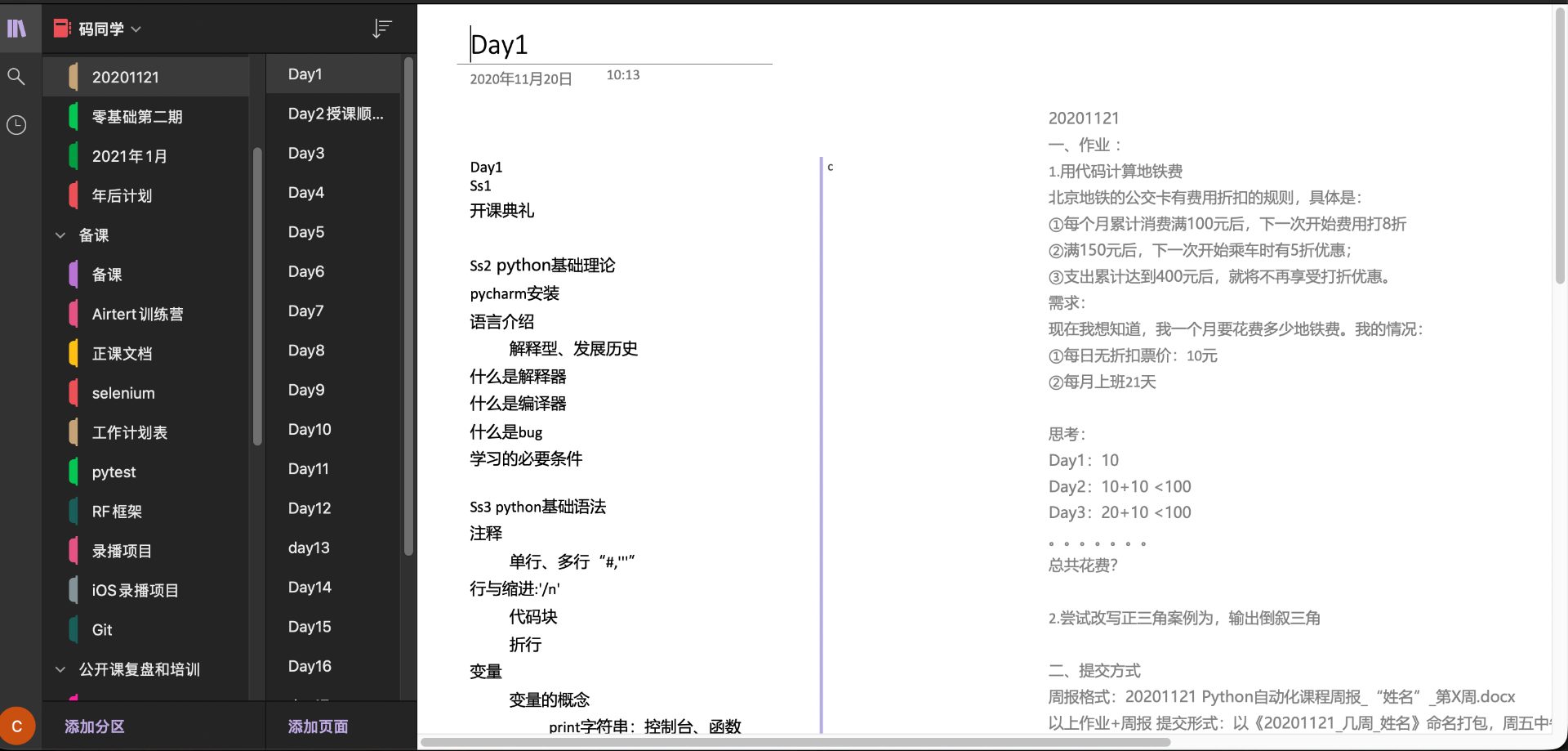Open the RF框架 section
The width and height of the screenshot is (1568, 751).
click(146, 512)
